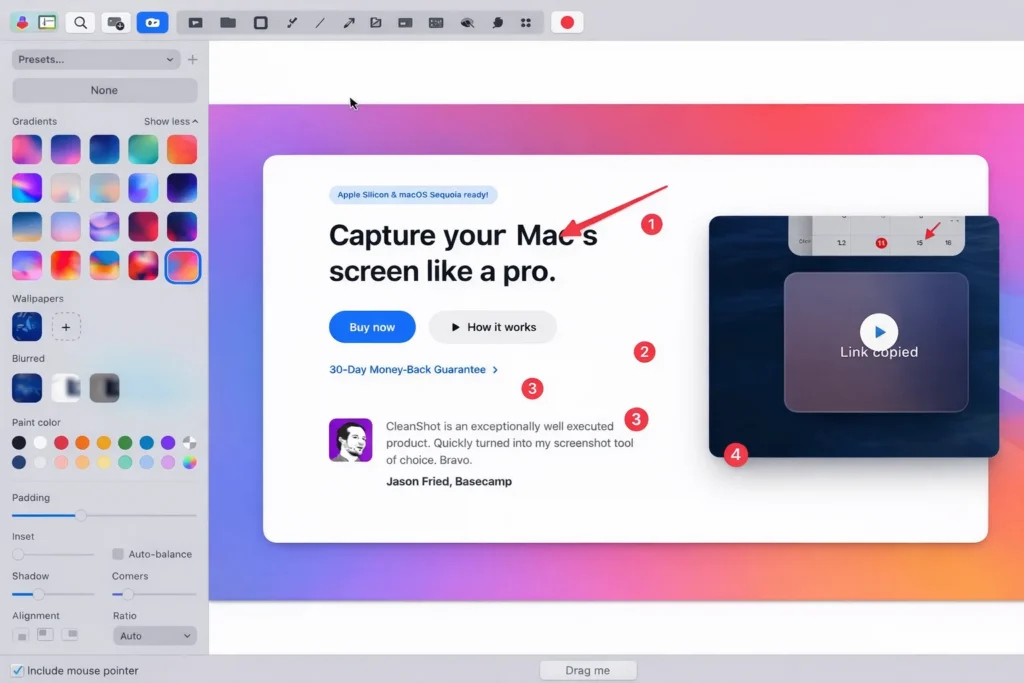This screenshot has height=683, width=1024.
Task: Click the four-dot grid icon in the toolbar
Action: click(526, 22)
